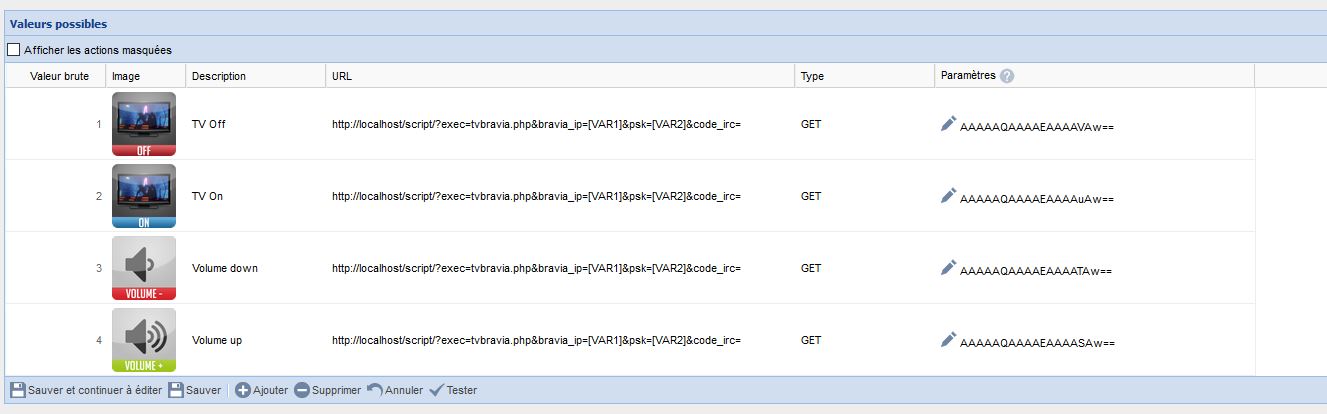Sort by Valeur brute column header
This screenshot has width=1327, height=414.
click(59, 76)
